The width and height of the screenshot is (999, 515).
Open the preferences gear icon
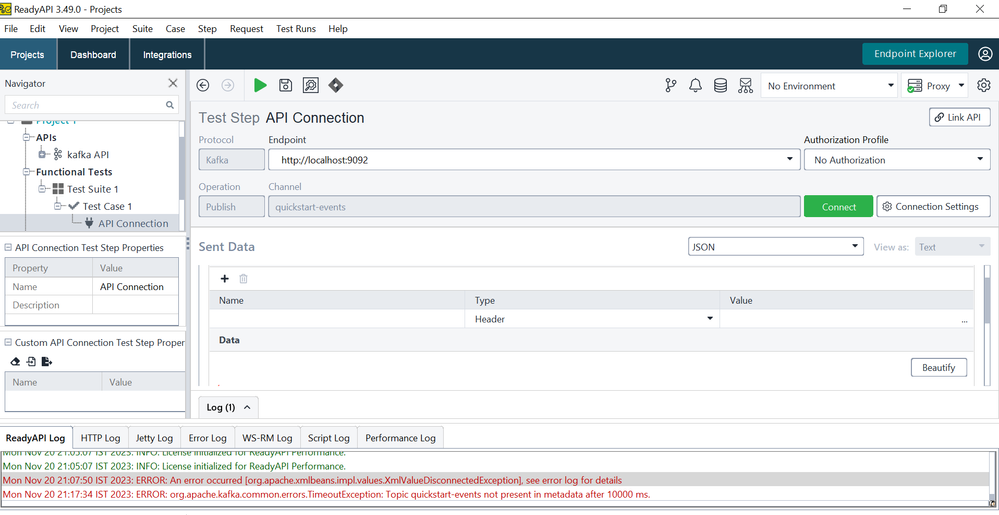click(x=984, y=86)
